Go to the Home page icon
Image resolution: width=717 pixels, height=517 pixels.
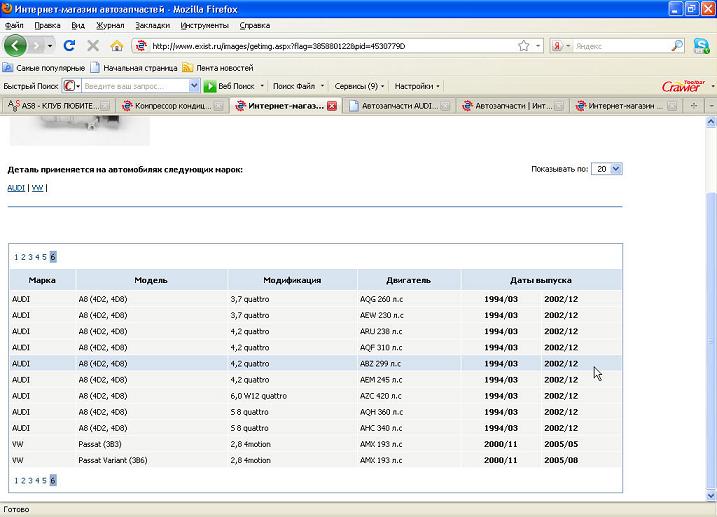click(x=117, y=46)
